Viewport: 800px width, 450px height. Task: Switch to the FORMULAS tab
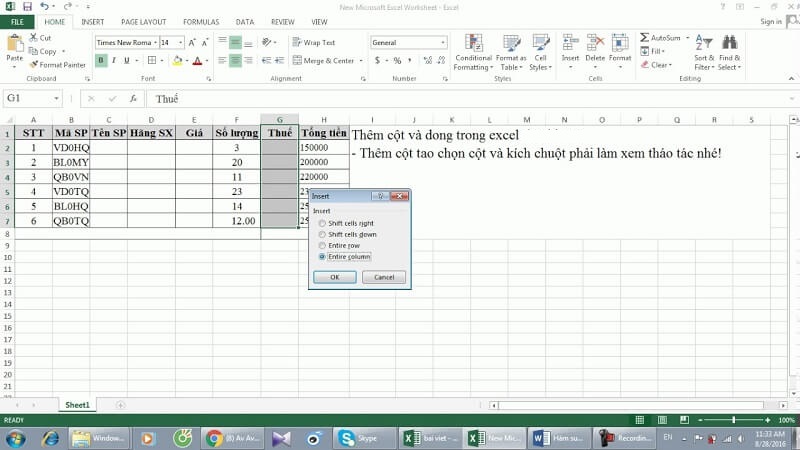201,22
